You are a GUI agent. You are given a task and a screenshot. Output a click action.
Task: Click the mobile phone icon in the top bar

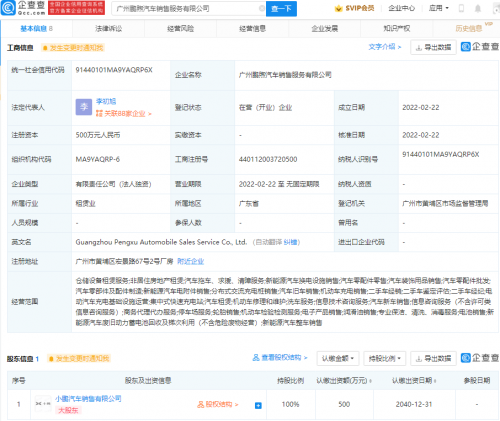coord(461,8)
